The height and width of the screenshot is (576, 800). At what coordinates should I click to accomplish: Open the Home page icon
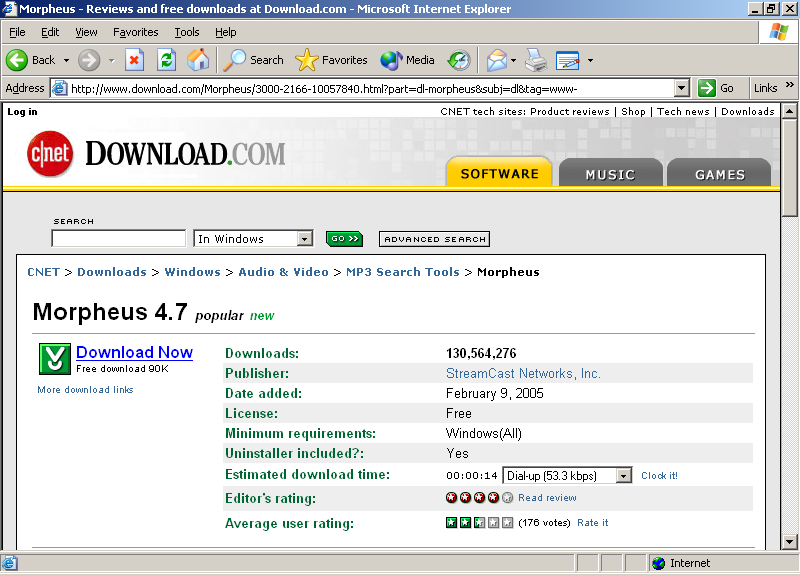[x=198, y=60]
